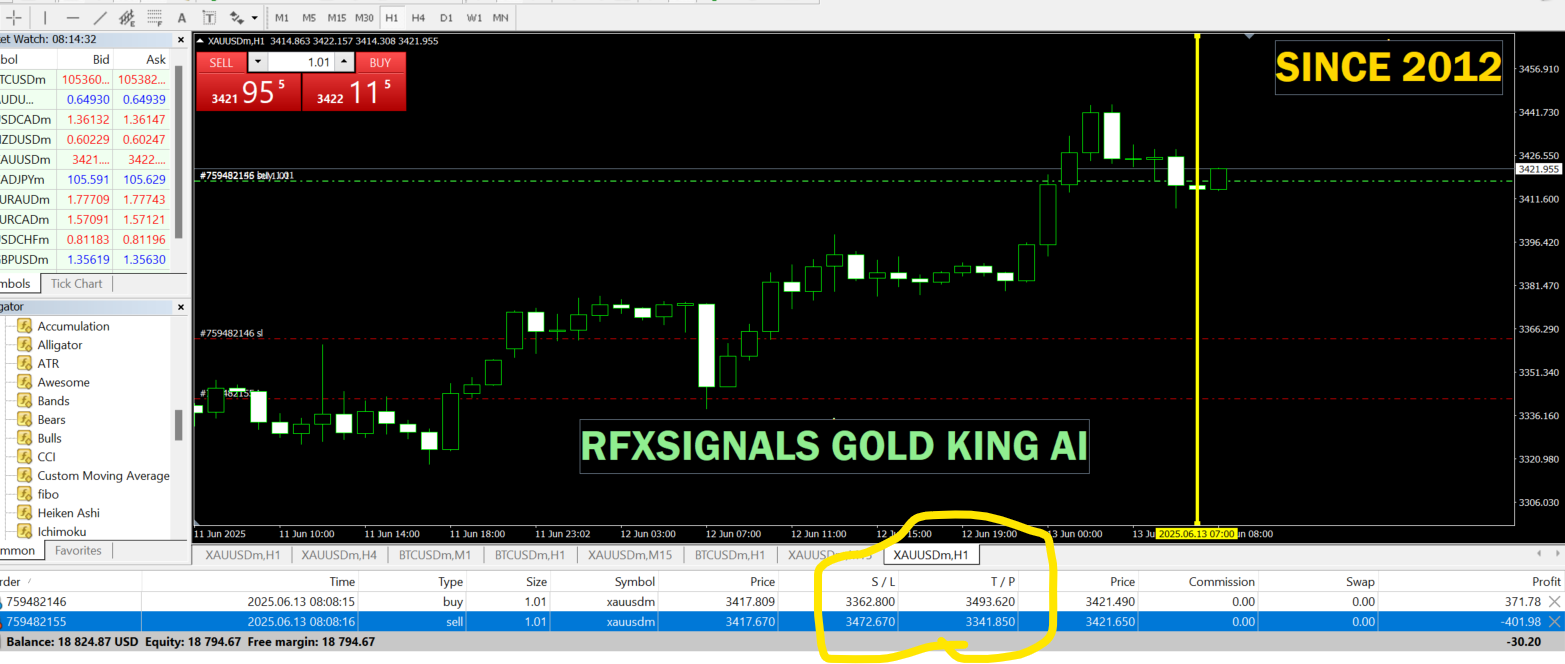
Task: Click the Ask column header
Action: pyautogui.click(x=155, y=59)
